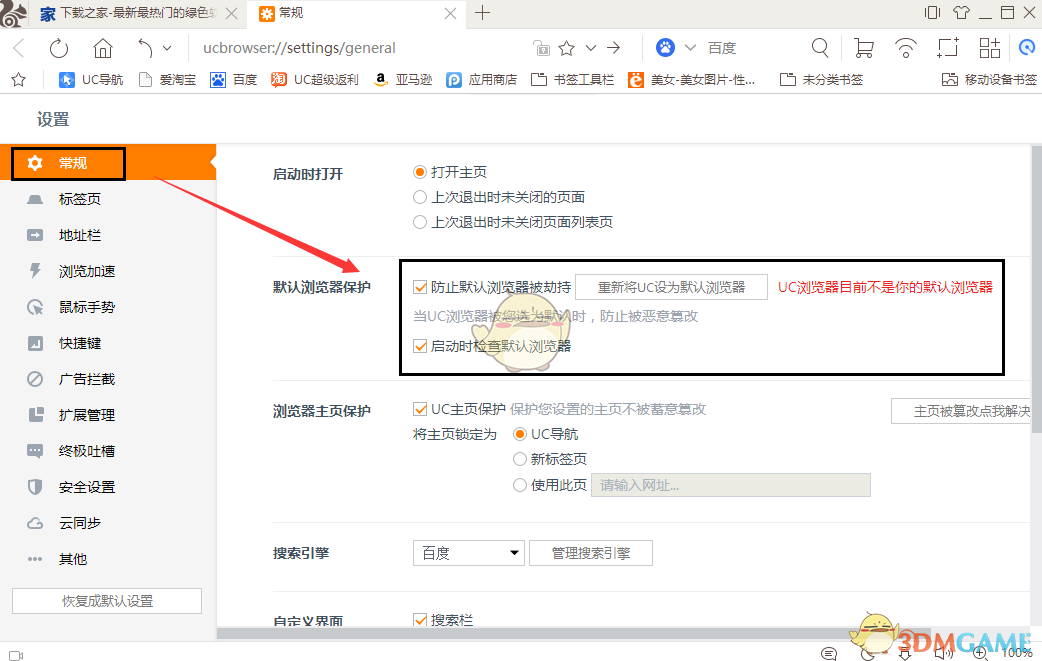Click the 云同步 cloud icon
Screen dimensions: 1042x661
(x=34, y=523)
